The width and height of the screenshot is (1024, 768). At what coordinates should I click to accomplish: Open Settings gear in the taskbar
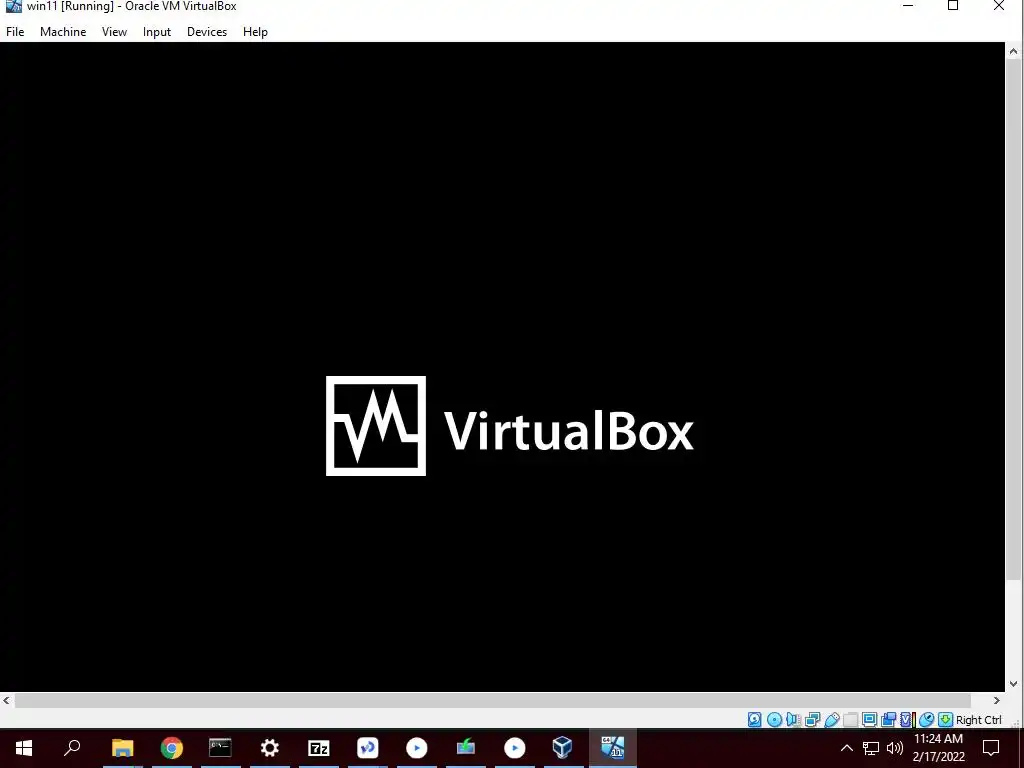(270, 748)
